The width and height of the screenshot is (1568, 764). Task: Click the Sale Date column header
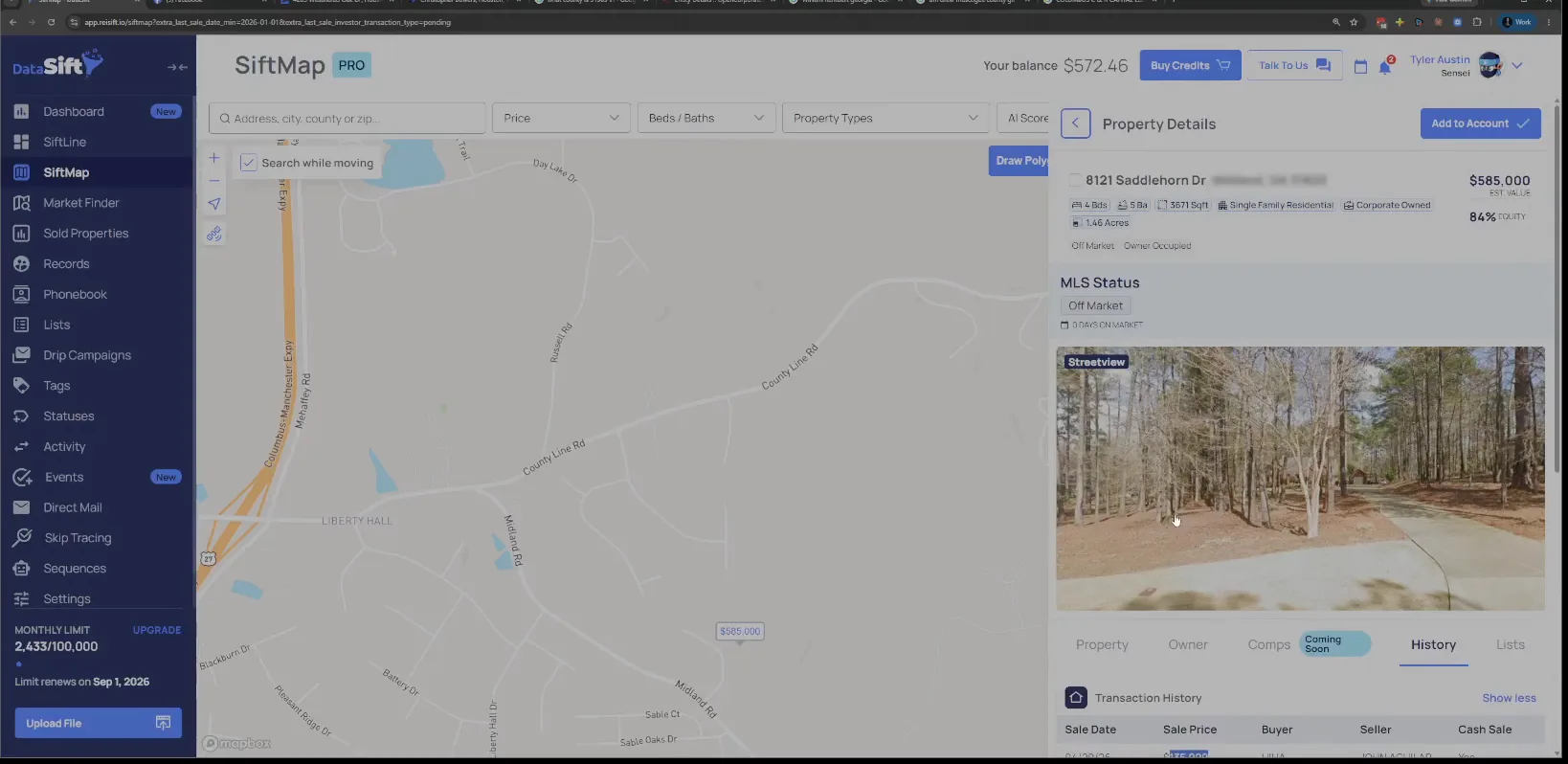tap(1090, 730)
